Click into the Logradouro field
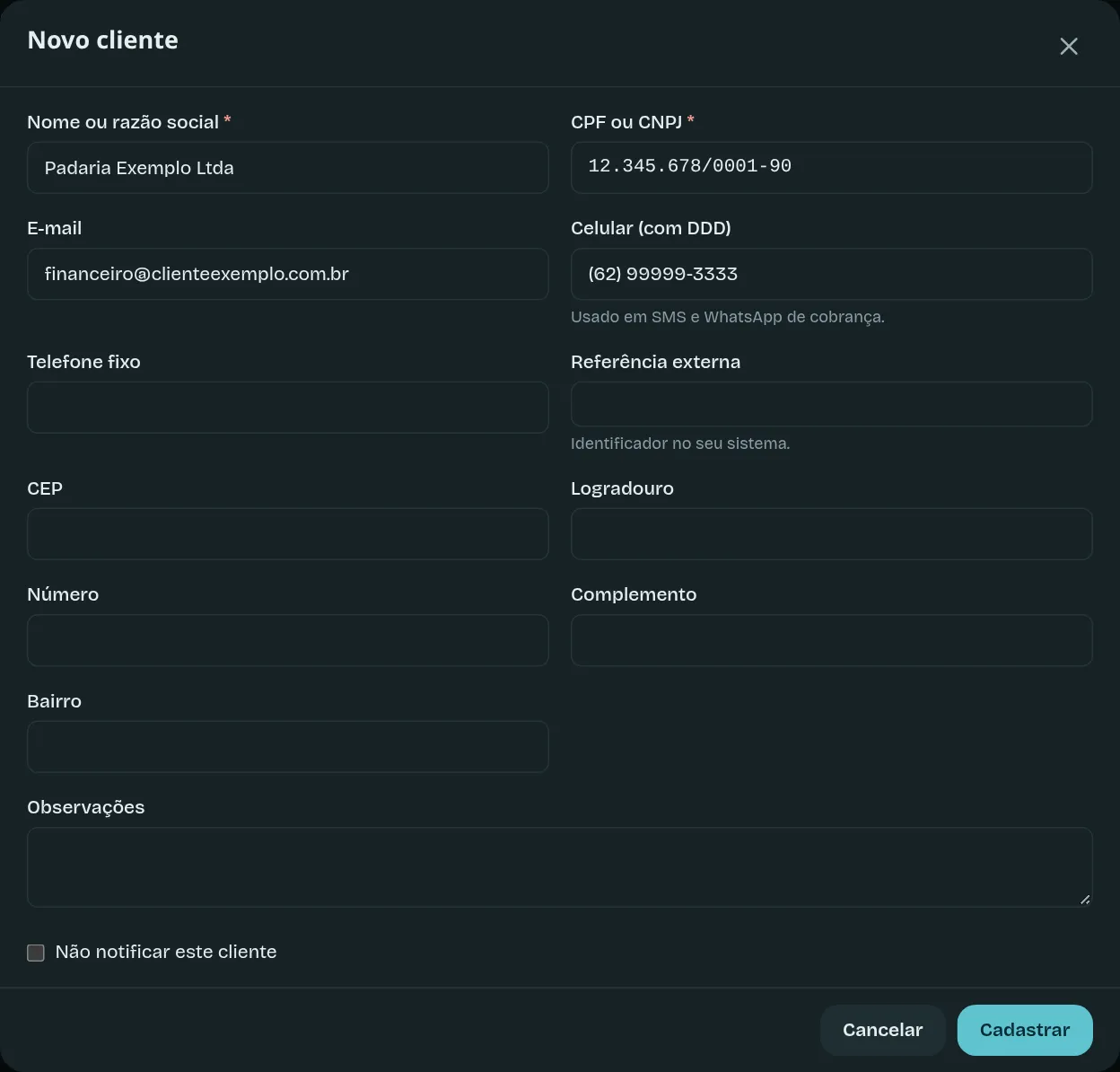This screenshot has height=1072, width=1120. (x=832, y=534)
